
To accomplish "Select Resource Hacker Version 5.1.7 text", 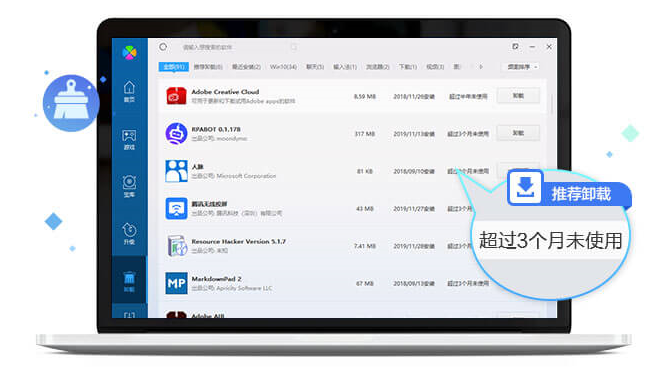I will point(239,241).
